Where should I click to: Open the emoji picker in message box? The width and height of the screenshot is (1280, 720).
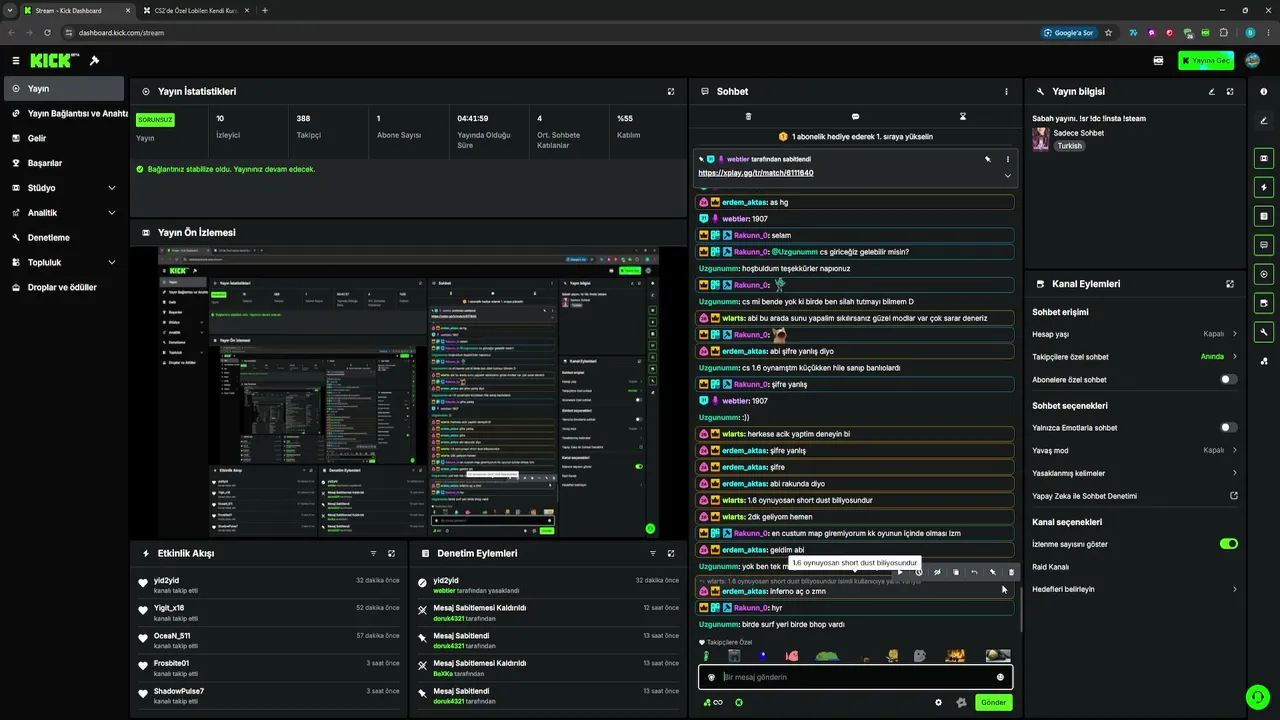pos(1000,677)
